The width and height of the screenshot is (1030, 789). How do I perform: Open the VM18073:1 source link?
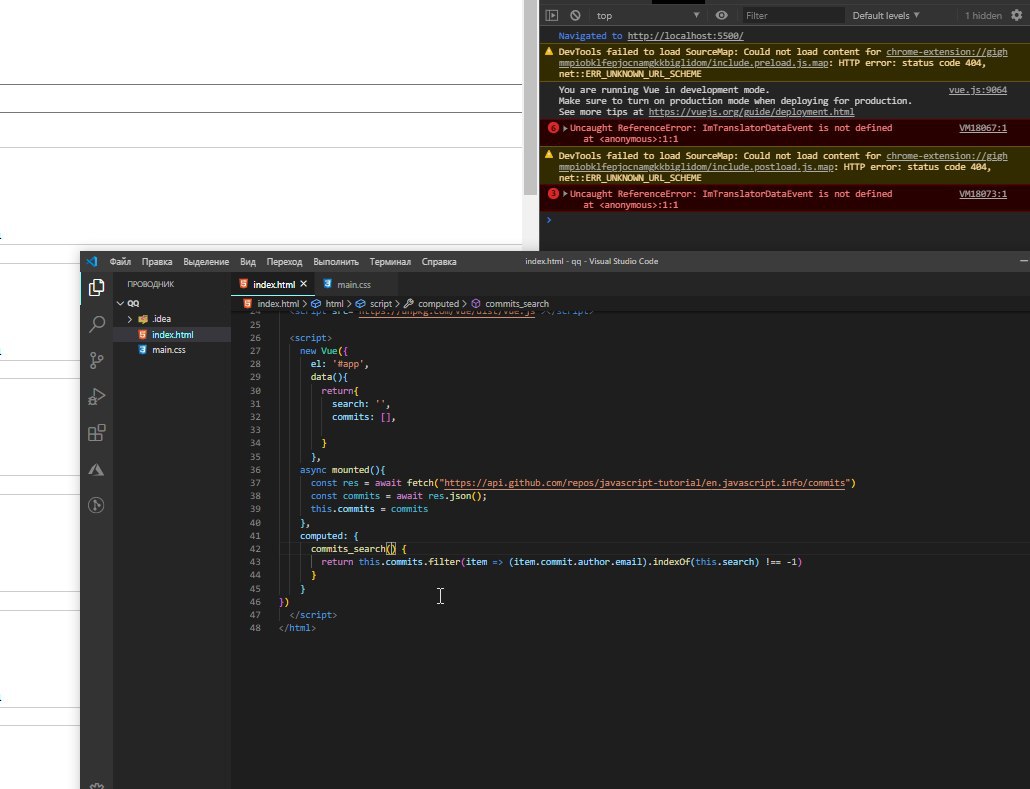click(983, 194)
